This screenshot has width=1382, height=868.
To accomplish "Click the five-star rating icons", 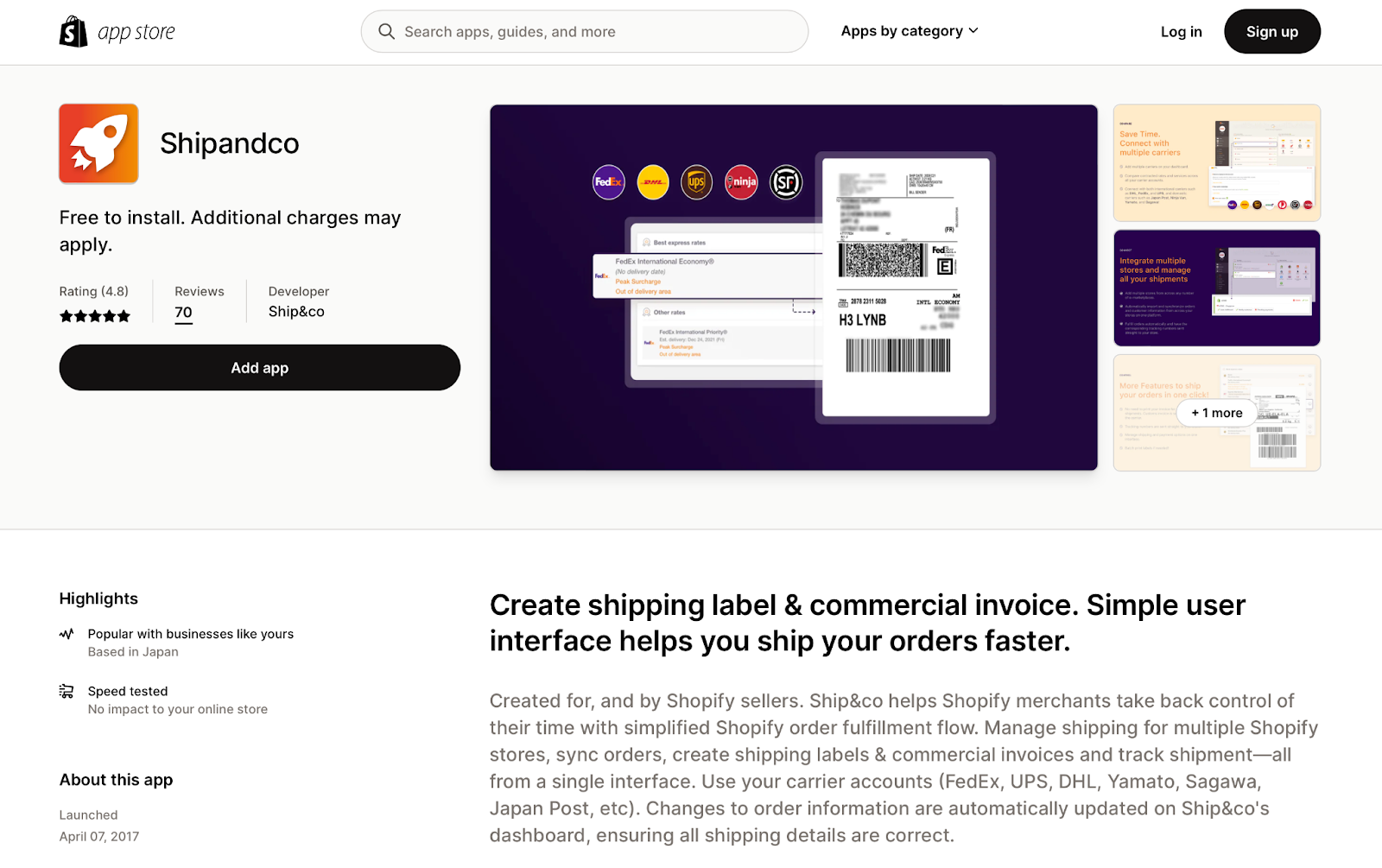I will [x=95, y=316].
